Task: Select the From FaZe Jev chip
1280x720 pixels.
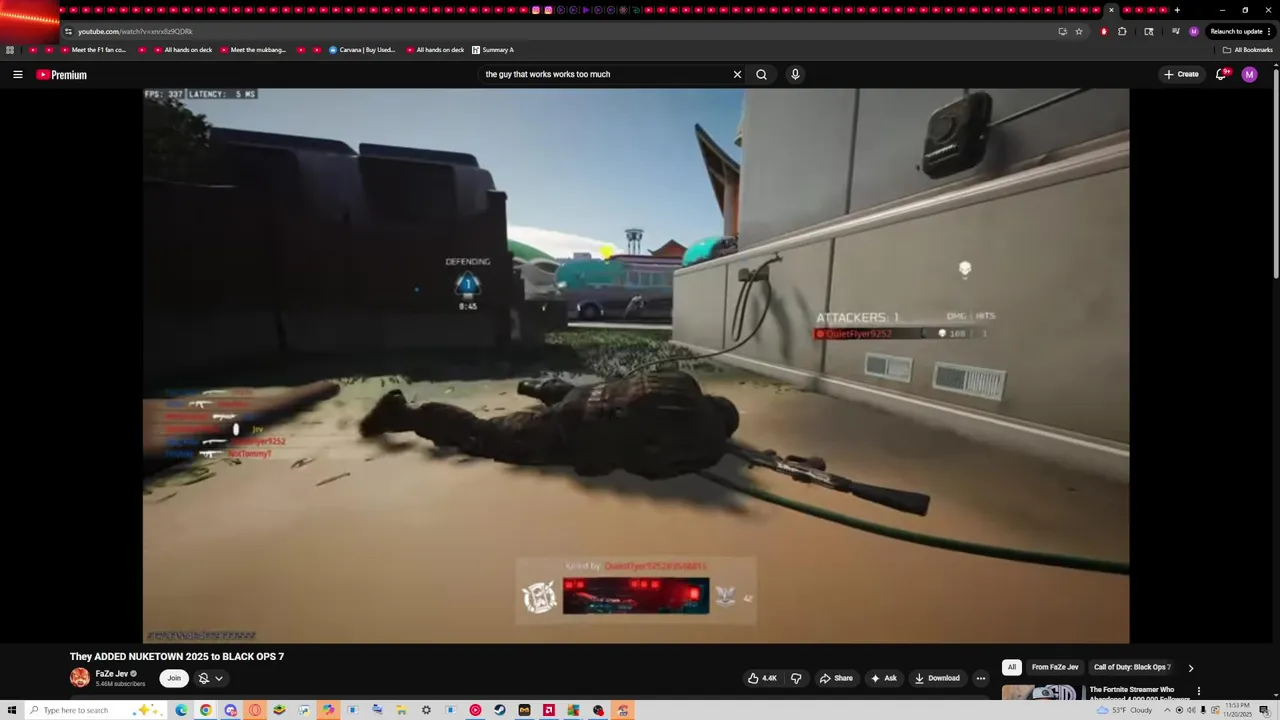Action: point(1055,667)
